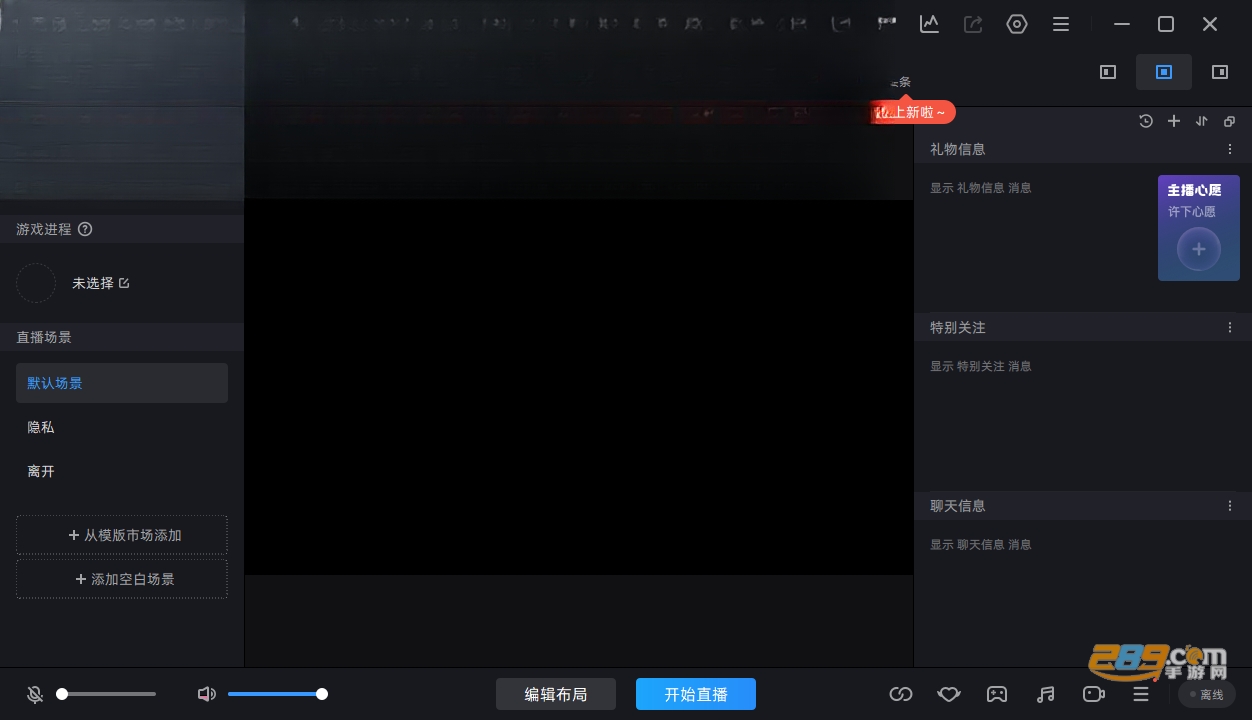
Task: Click the black live preview canvas
Action: (x=579, y=387)
